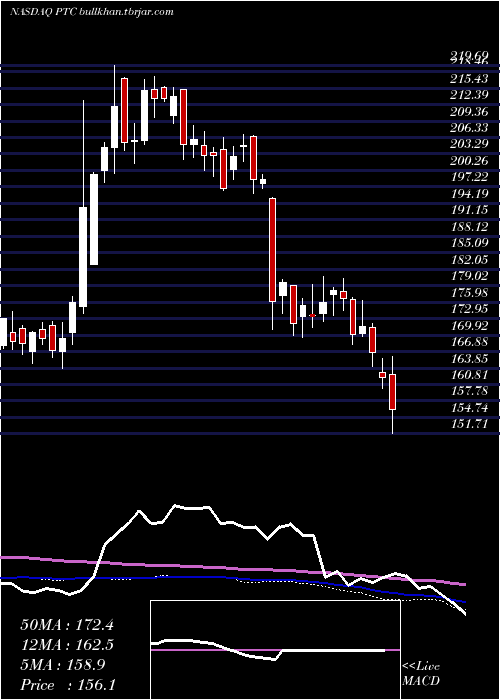Click the 194.19 price axis label
The width and height of the screenshot is (500, 700).
pos(469,194)
